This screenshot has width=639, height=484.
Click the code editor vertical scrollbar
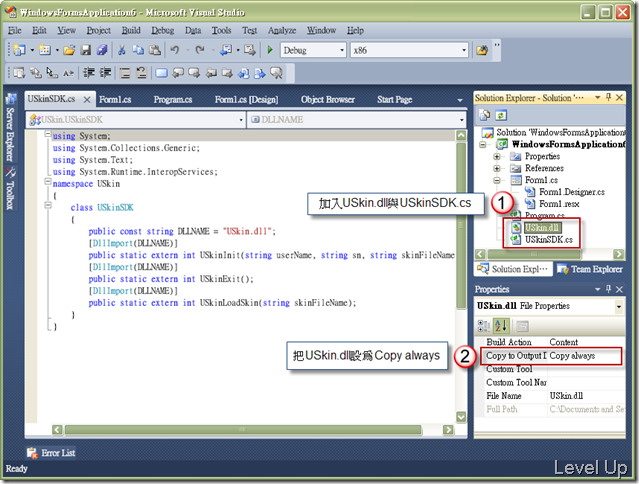[x=461, y=276]
